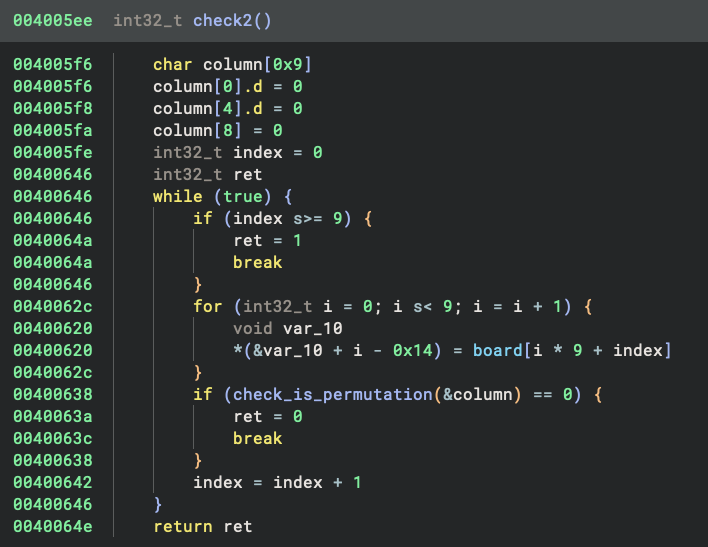The width and height of the screenshot is (708, 547).
Task: Click the 'int32_t ret' declaration
Action: 208,175
